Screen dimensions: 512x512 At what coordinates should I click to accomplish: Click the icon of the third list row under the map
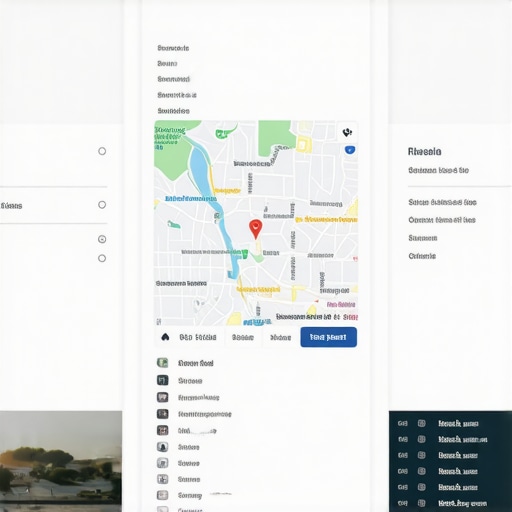point(162,397)
